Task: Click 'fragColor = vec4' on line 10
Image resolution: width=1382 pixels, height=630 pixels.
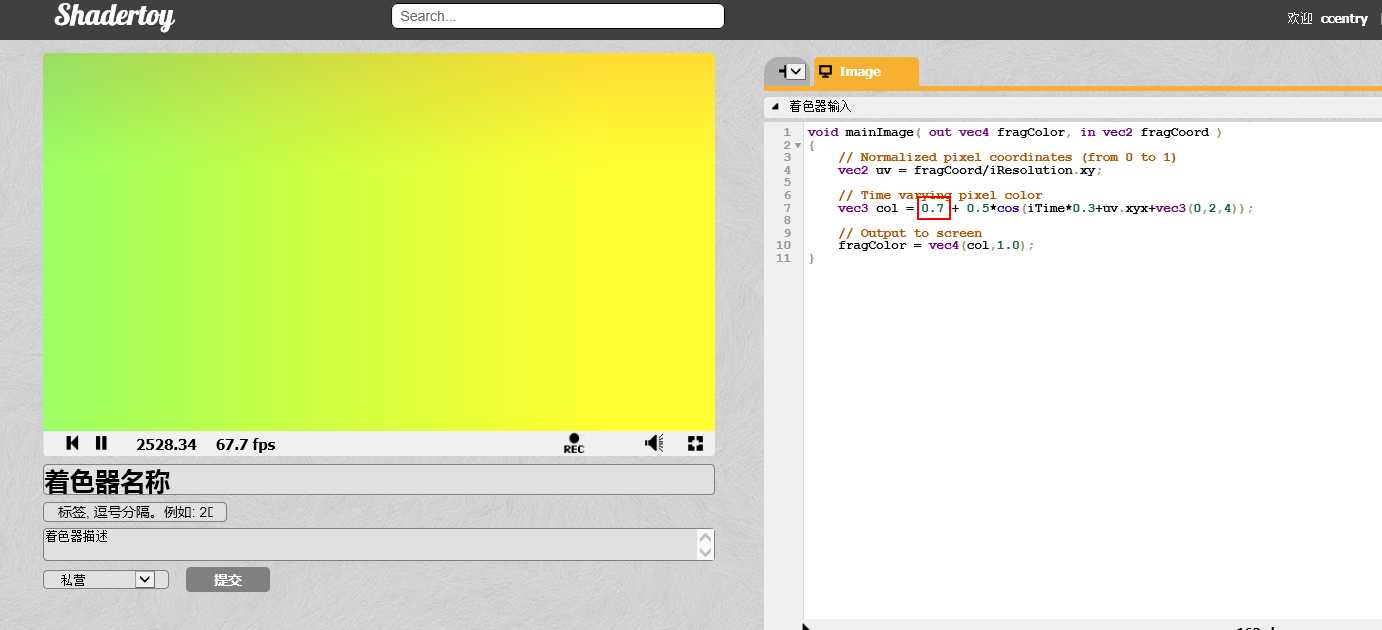Action: click(x=898, y=245)
